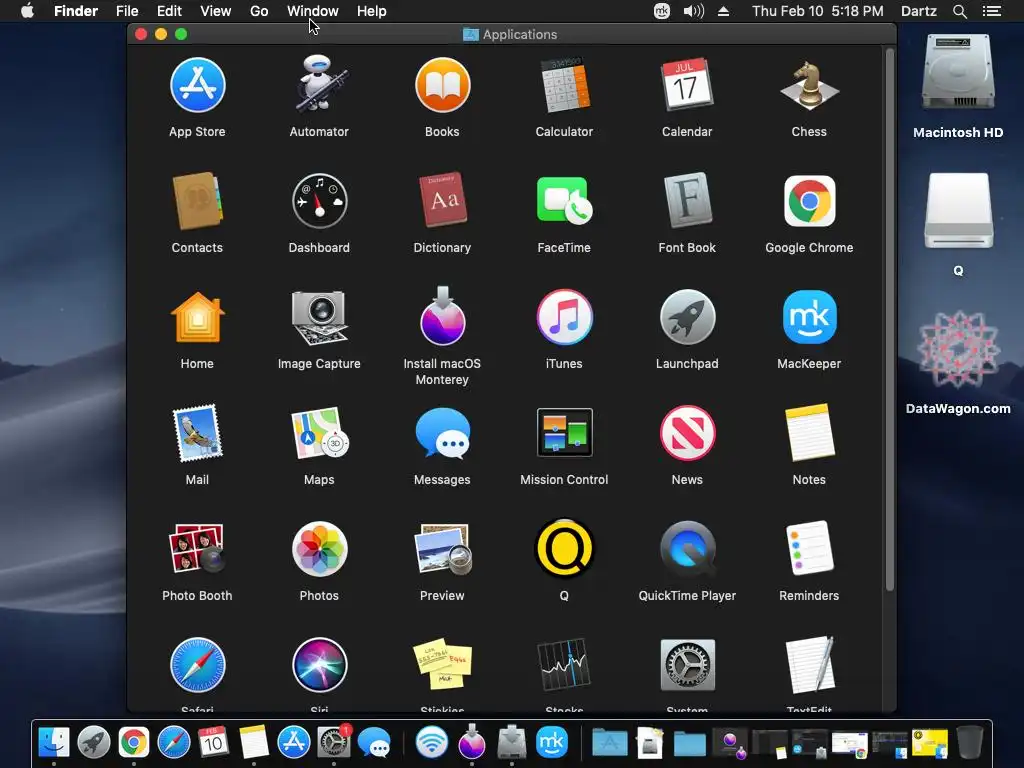Screen dimensions: 1024x768
Task: Click the eject icon in menu bar
Action: [x=724, y=11]
